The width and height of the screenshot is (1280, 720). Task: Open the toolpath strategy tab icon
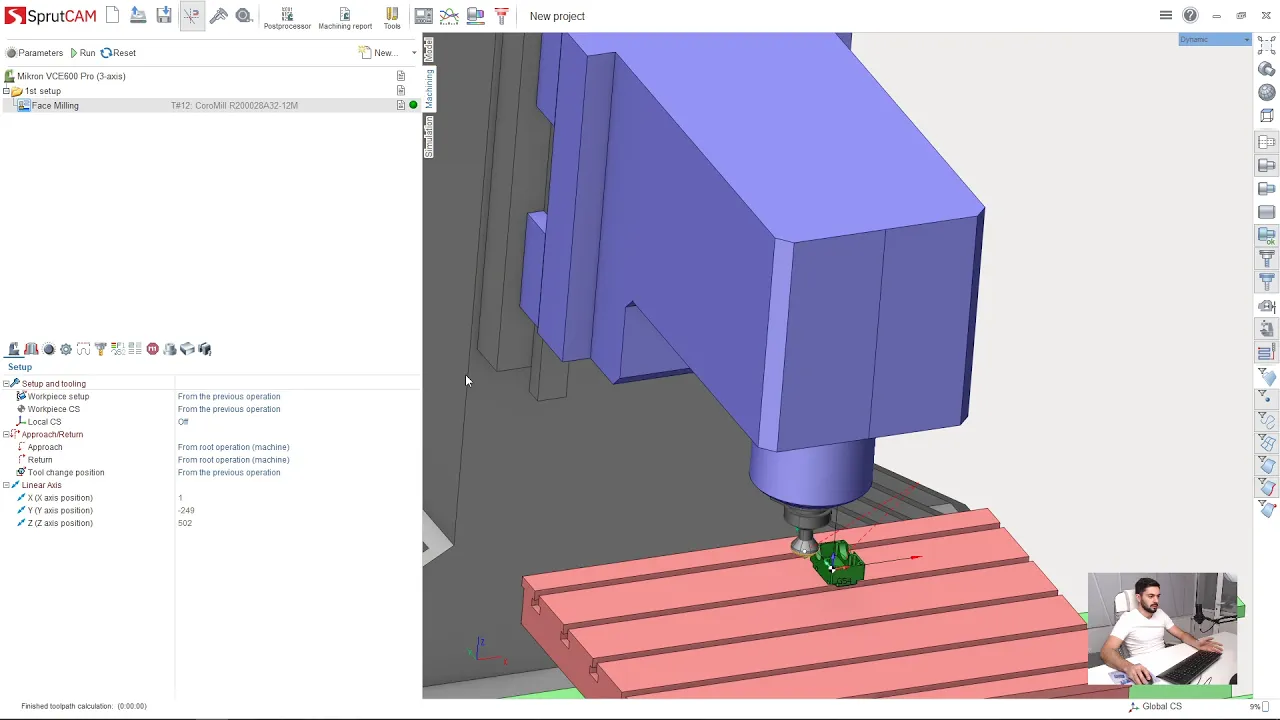[83, 349]
